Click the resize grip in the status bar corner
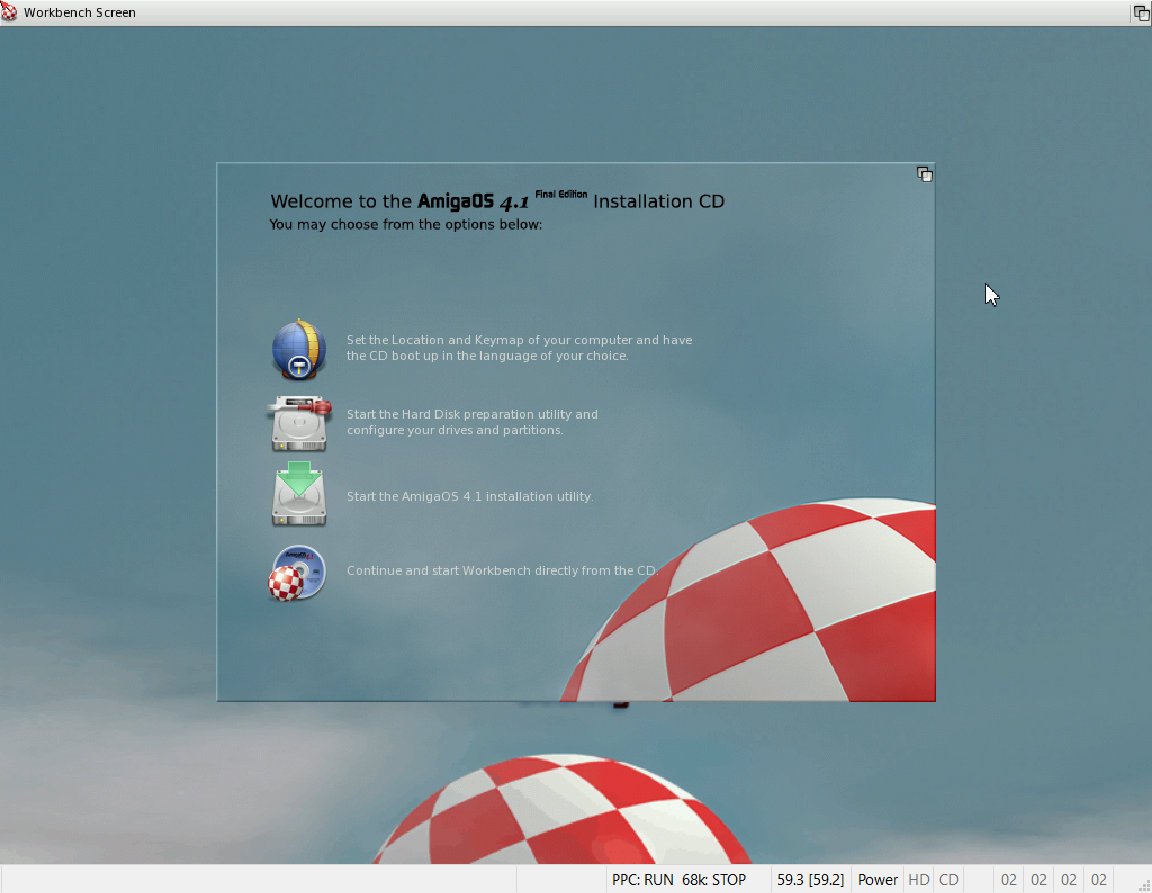 pos(1144,886)
